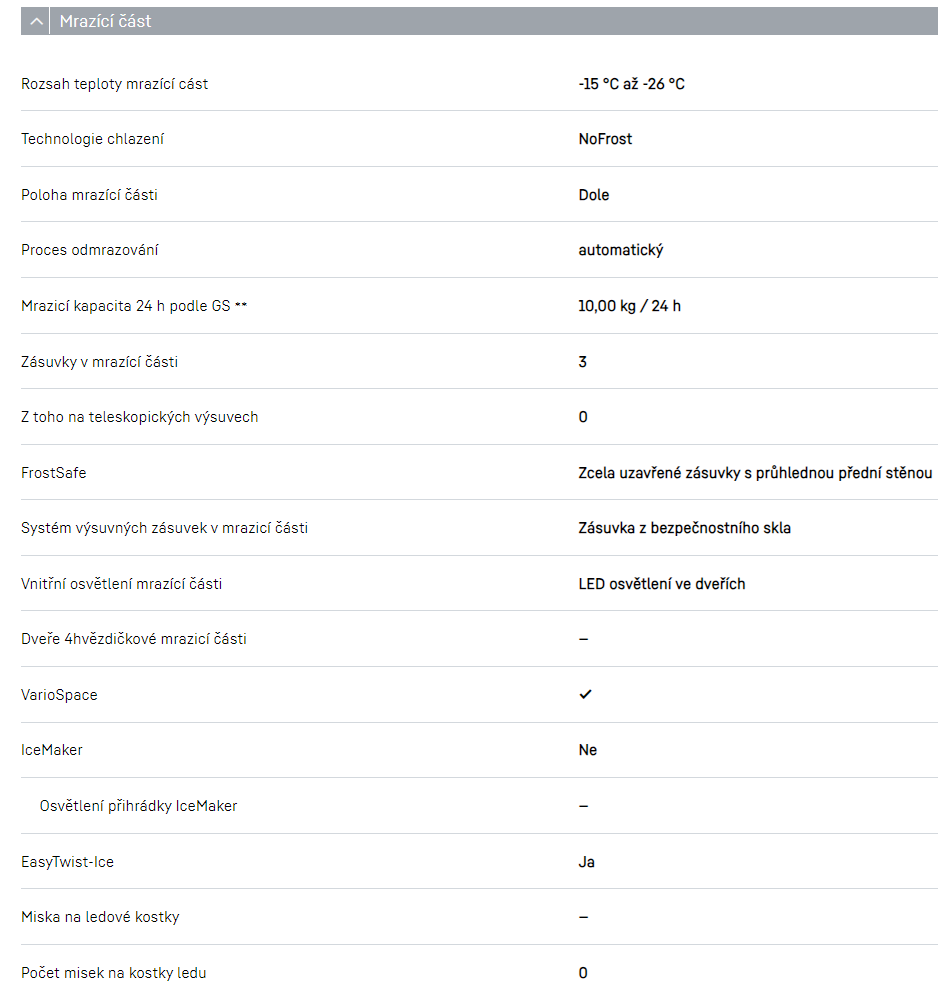Click the VarioSpace checkmark icon
The height and width of the screenshot is (982, 938).
click(585, 694)
